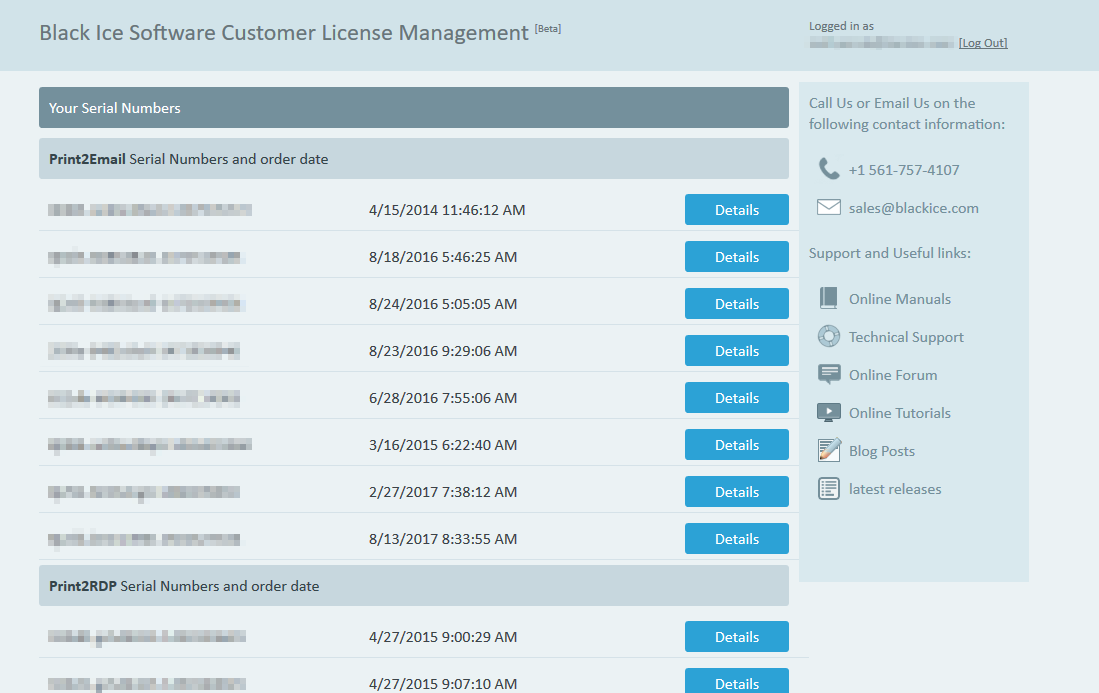
Task: Click the lifebuoy icon for Technical Support
Action: [828, 336]
